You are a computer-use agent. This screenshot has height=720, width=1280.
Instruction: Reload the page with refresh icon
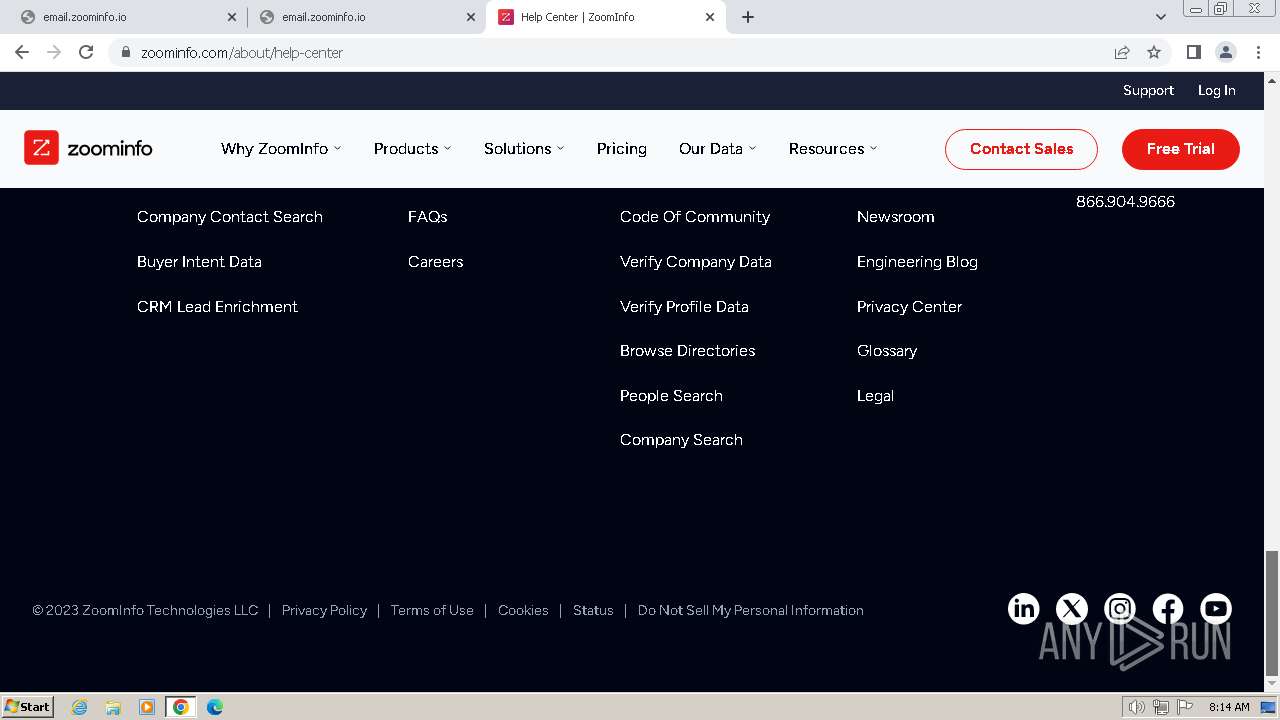86,52
